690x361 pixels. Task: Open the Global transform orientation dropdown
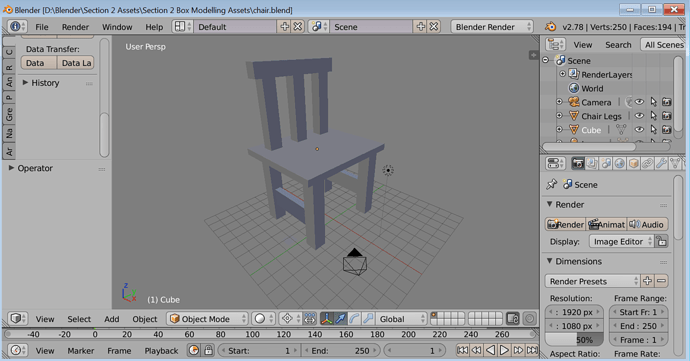point(402,318)
